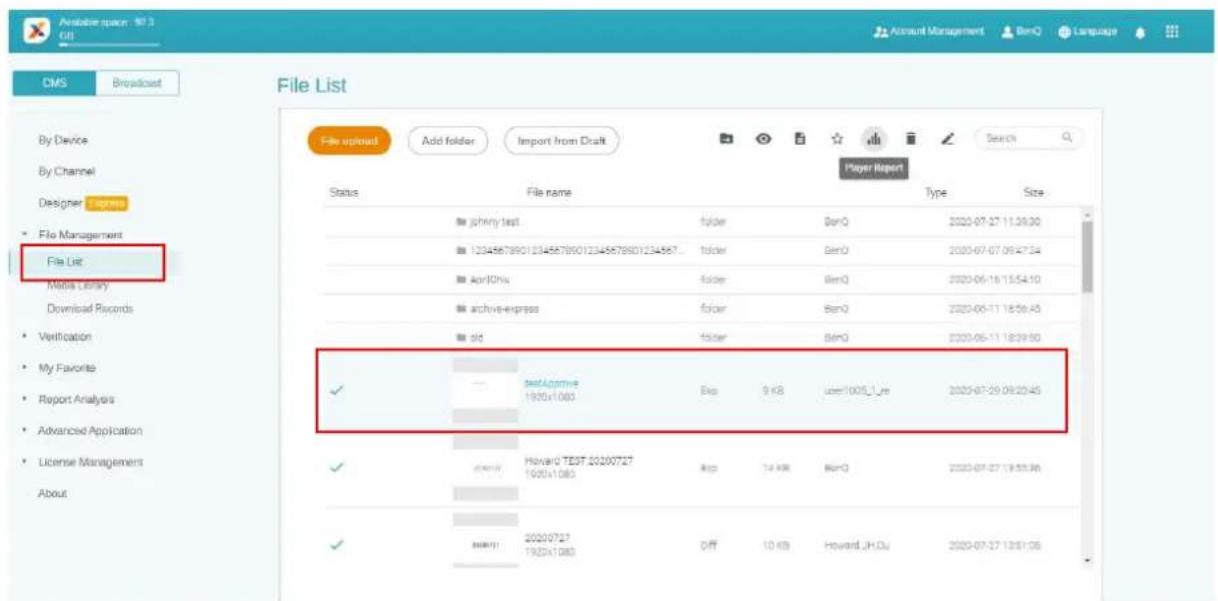The width and height of the screenshot is (1218, 601).
Task: Click the Type column header
Action: tap(937, 192)
